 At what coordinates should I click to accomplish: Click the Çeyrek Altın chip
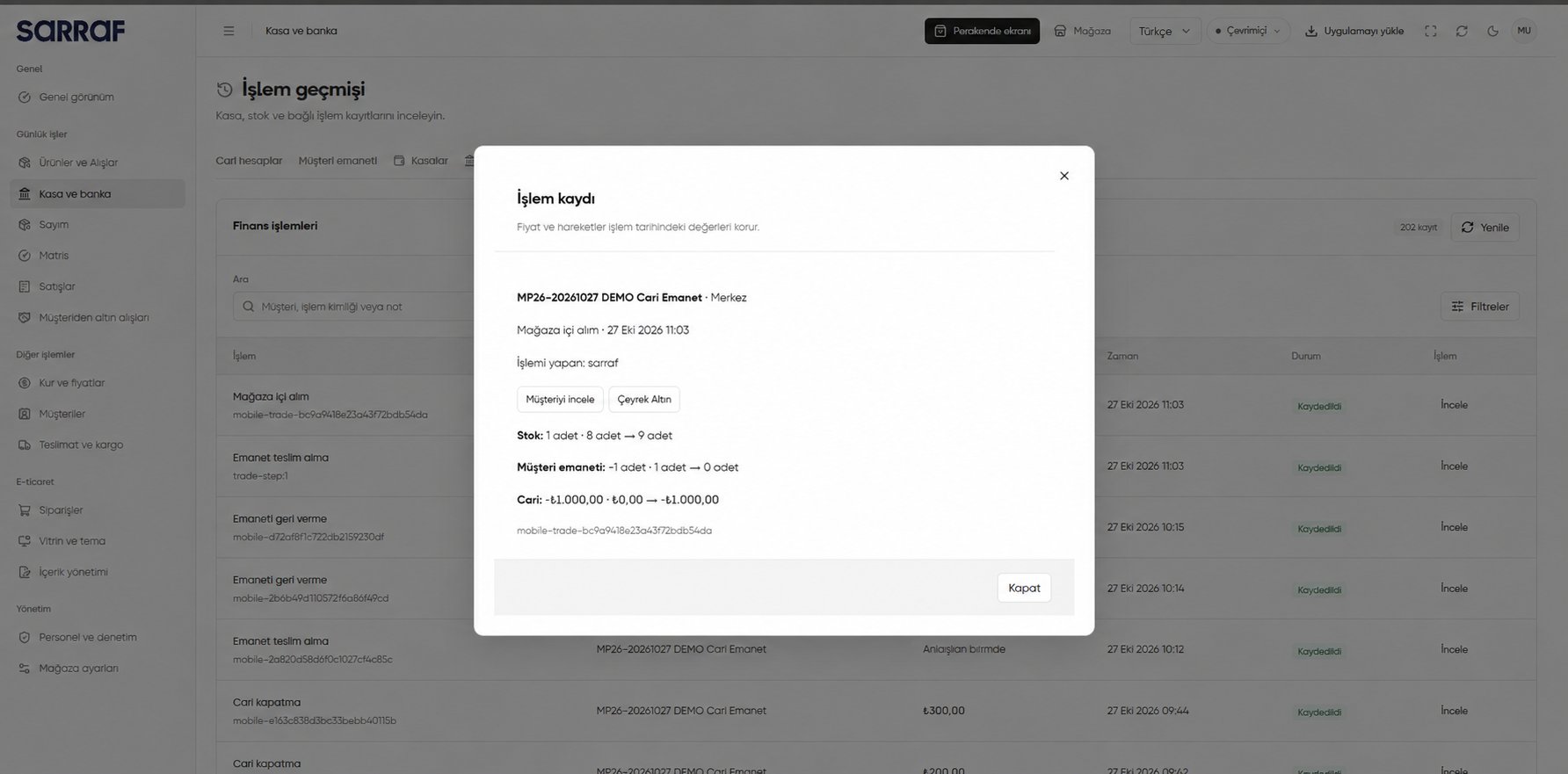click(644, 399)
